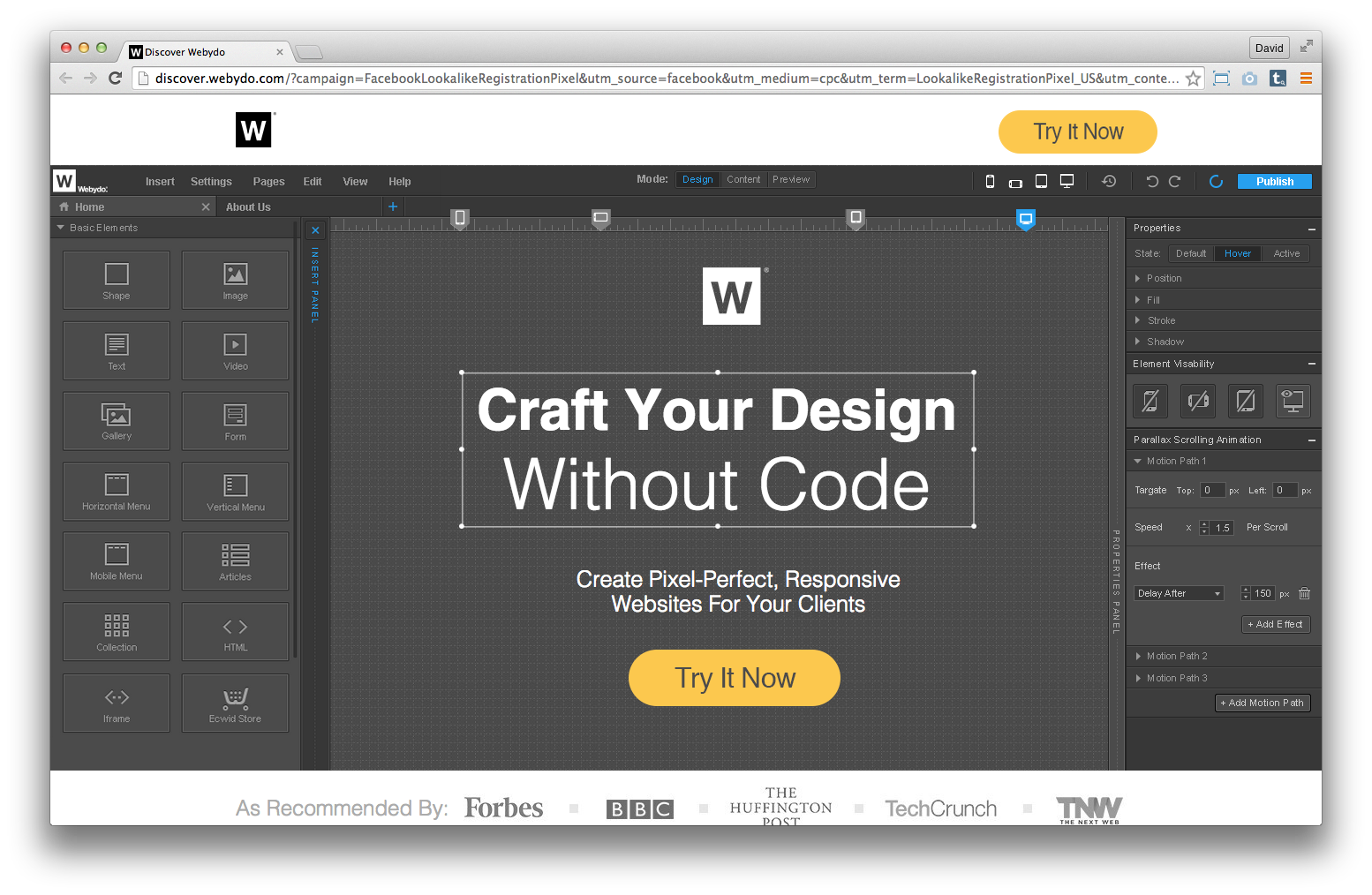Collapse Motion Path 1
This screenshot has width=1372, height=895.
[1224, 461]
